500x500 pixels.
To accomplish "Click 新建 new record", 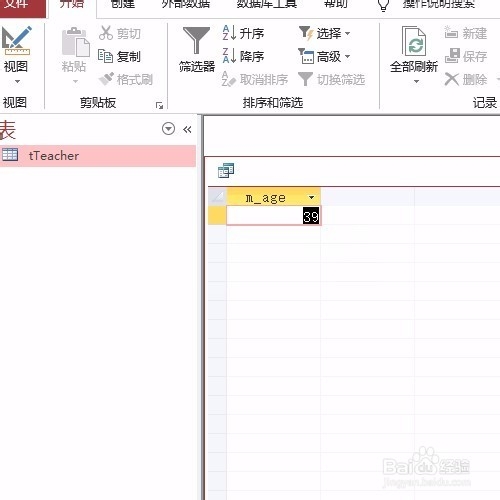I will click(466, 33).
